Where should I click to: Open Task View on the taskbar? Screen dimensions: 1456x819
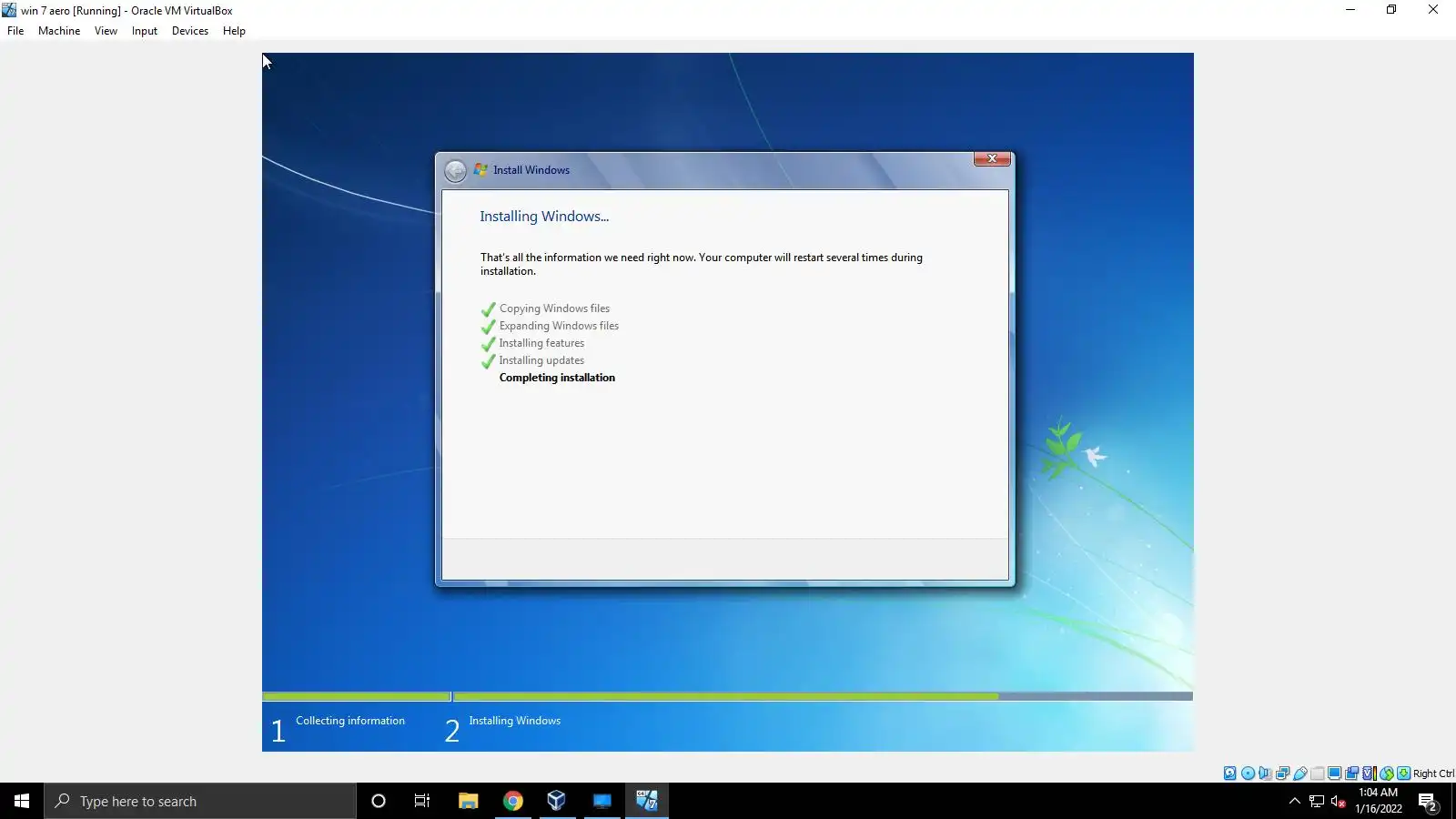coord(422,801)
